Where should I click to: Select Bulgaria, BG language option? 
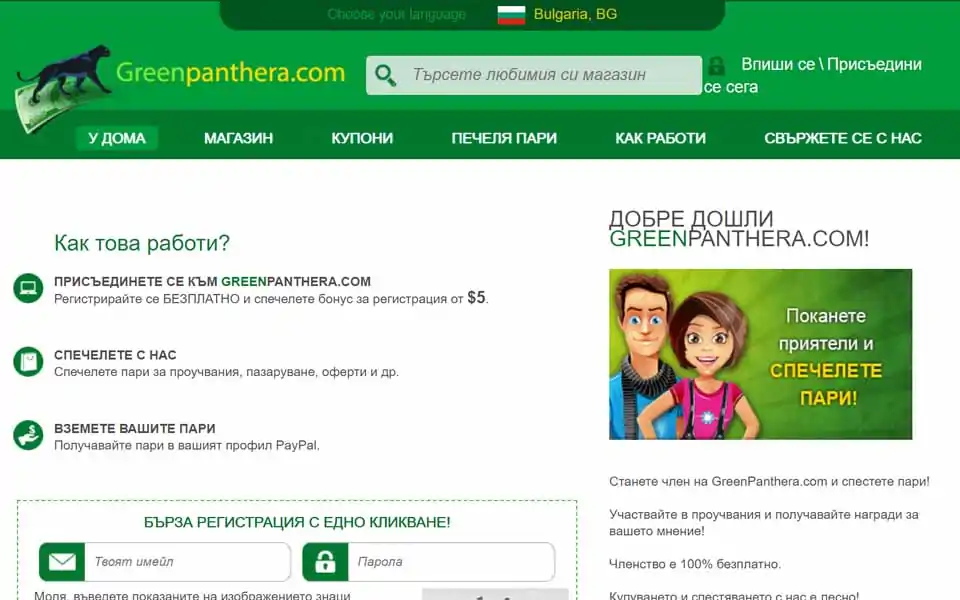pos(575,14)
